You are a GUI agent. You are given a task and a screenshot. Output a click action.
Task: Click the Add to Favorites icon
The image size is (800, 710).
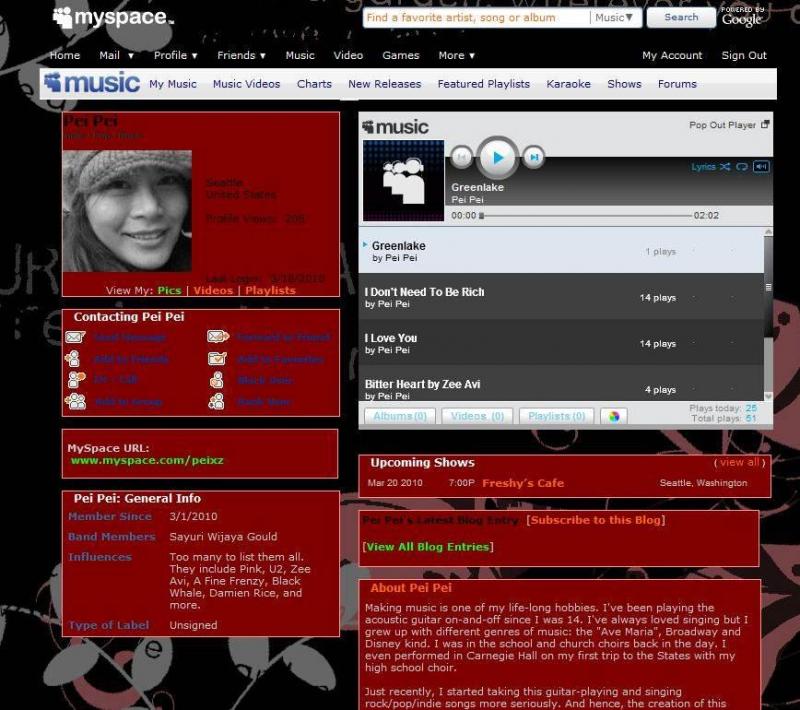click(218, 359)
